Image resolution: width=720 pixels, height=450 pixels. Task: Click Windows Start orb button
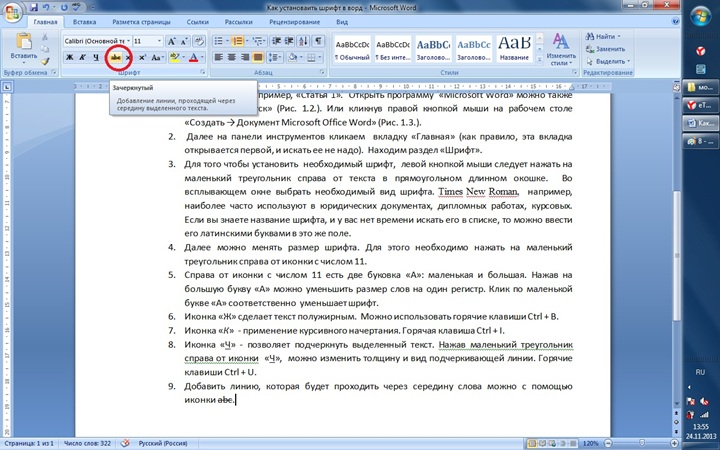(701, 17)
